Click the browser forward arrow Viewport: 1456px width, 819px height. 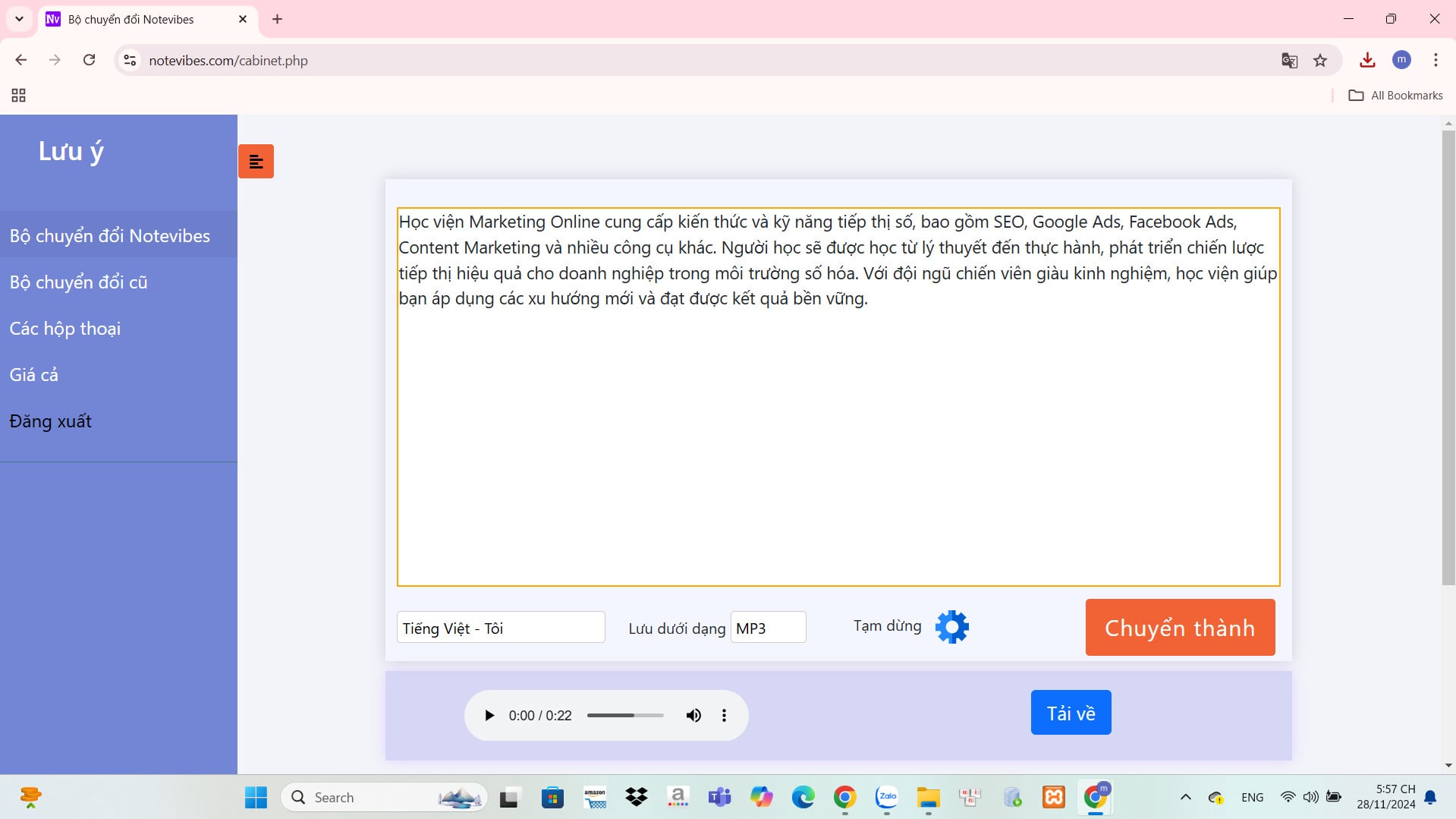coord(55,60)
